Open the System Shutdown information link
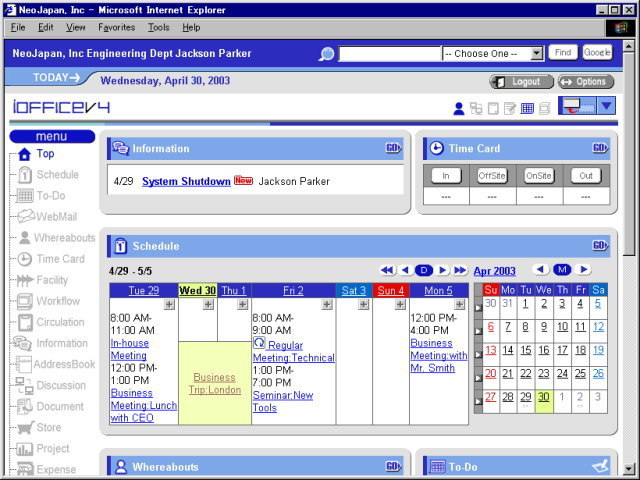This screenshot has width=640, height=480. tap(186, 181)
